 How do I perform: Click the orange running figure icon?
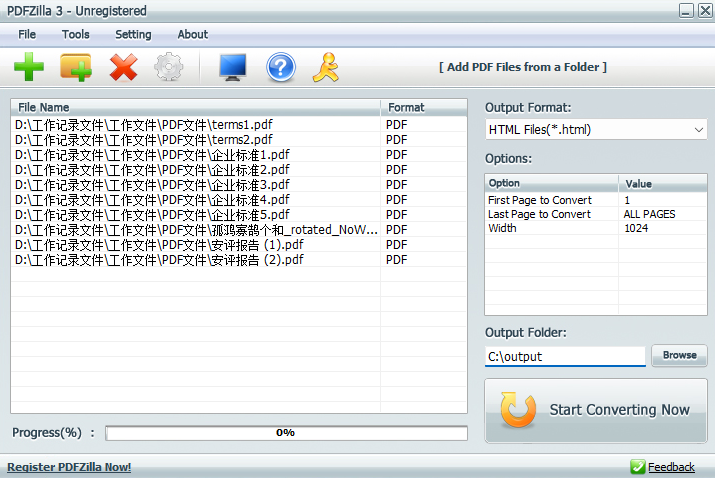click(326, 67)
